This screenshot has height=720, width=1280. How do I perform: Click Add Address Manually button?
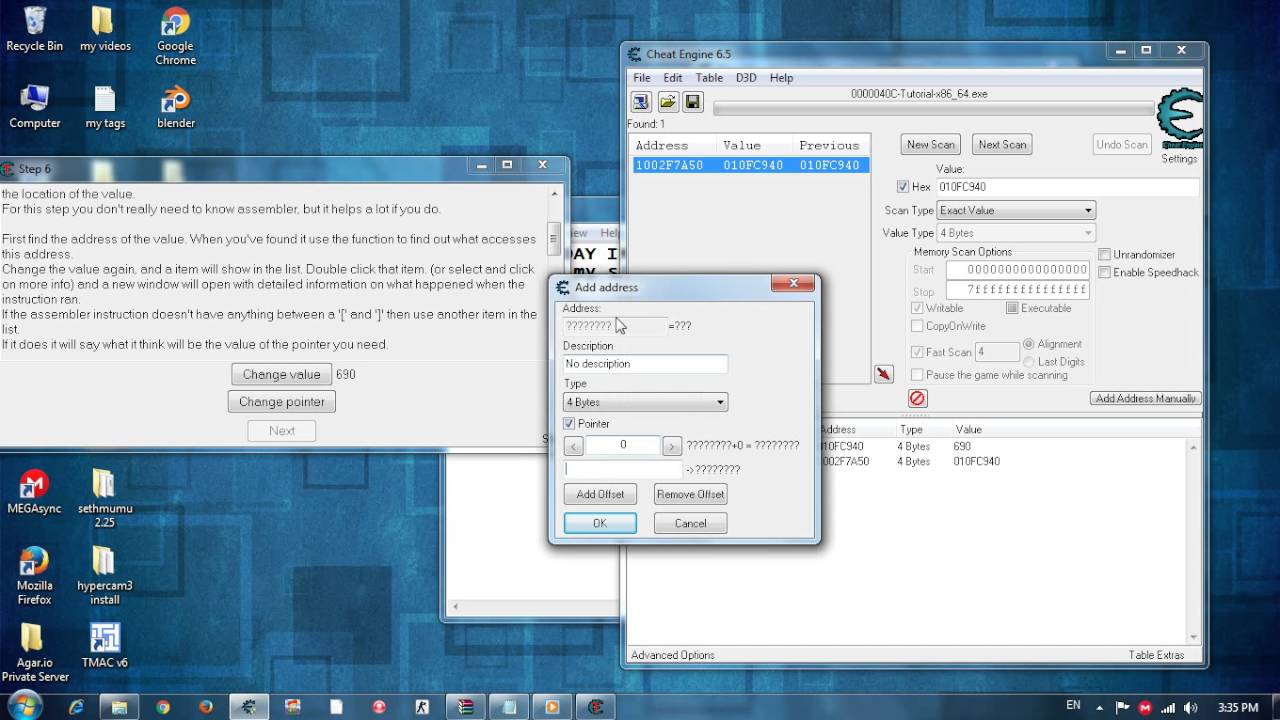click(1145, 398)
